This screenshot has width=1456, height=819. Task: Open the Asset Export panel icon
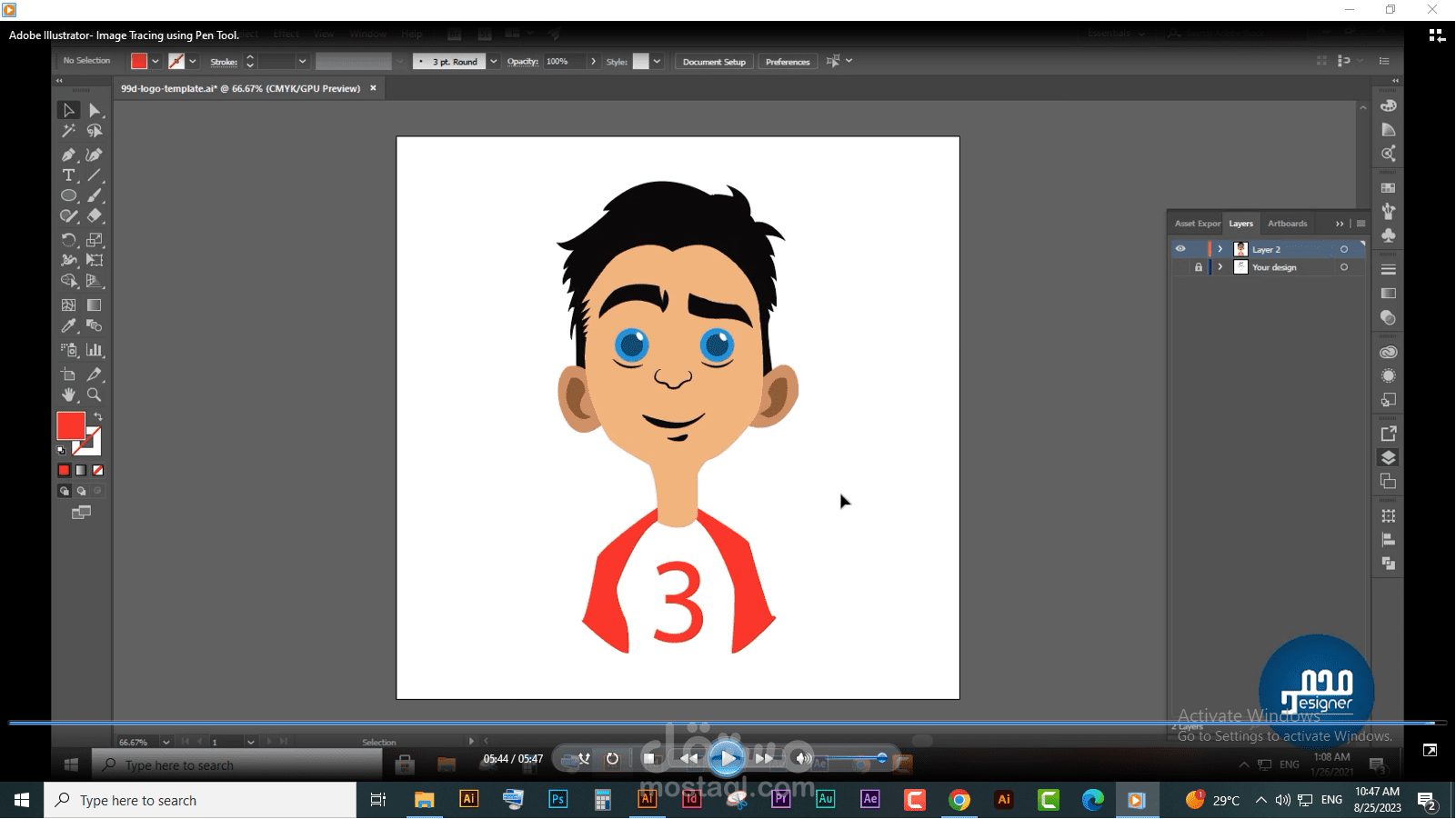click(1388, 434)
